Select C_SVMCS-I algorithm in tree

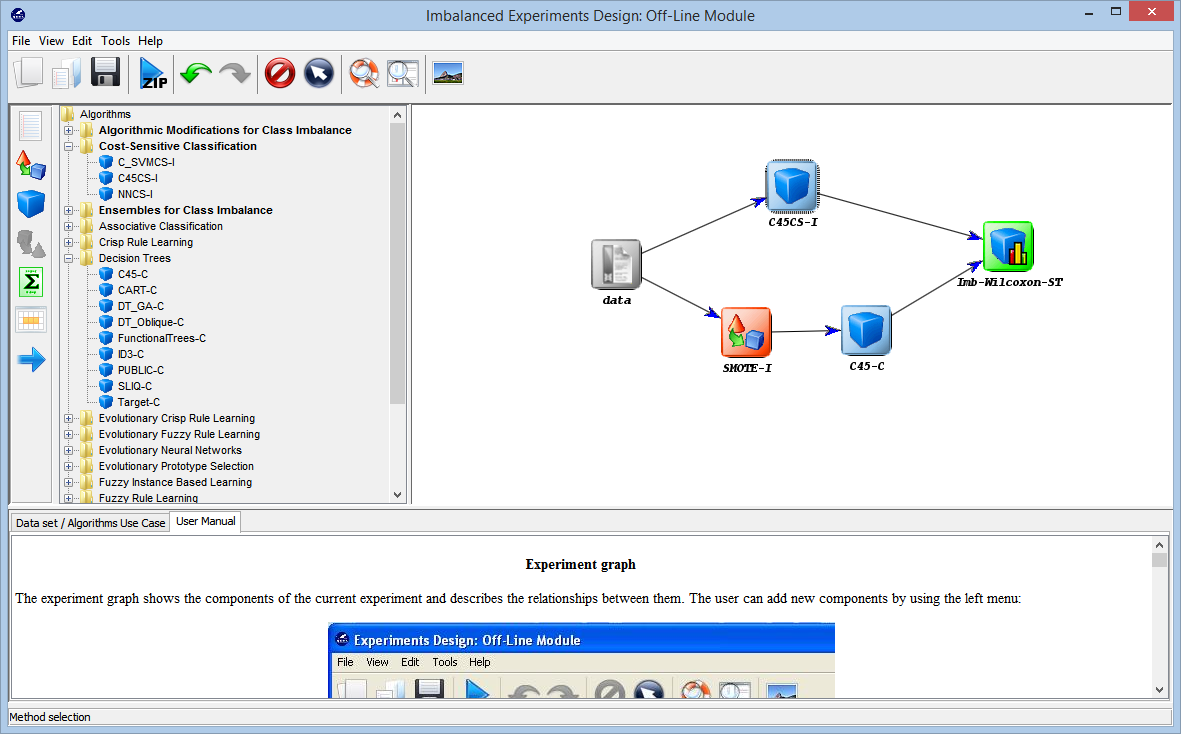[146, 162]
